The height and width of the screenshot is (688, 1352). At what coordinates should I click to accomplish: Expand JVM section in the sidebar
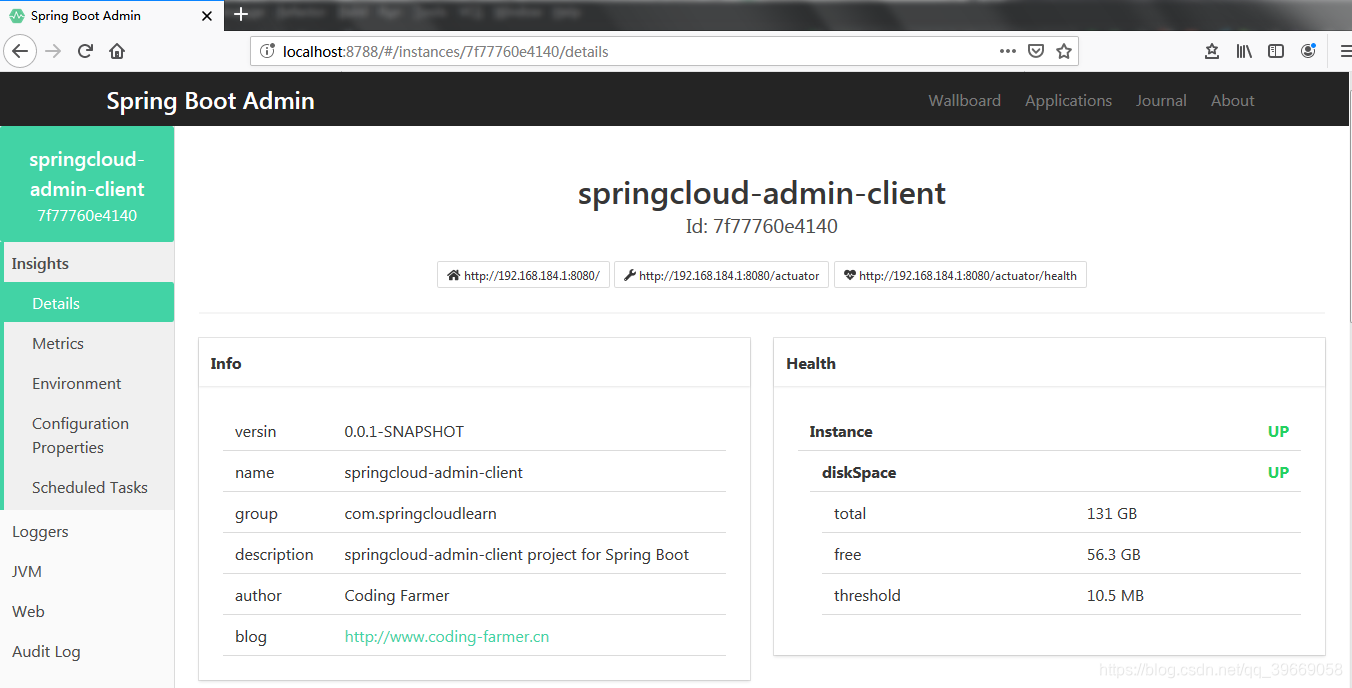click(87, 571)
